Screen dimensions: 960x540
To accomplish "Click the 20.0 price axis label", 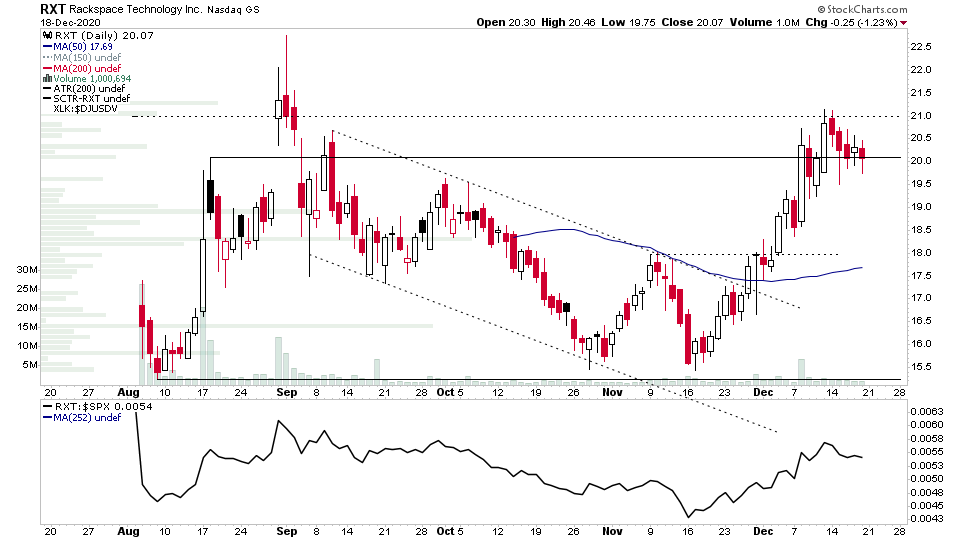I will tap(921, 161).
